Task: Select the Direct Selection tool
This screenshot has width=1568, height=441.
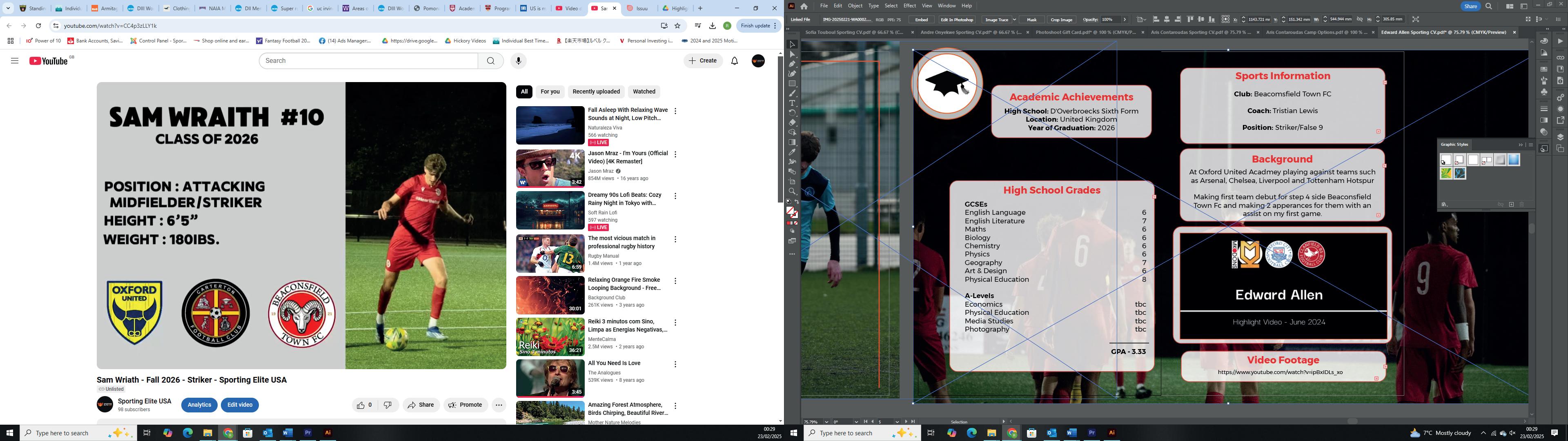Action: click(792, 54)
